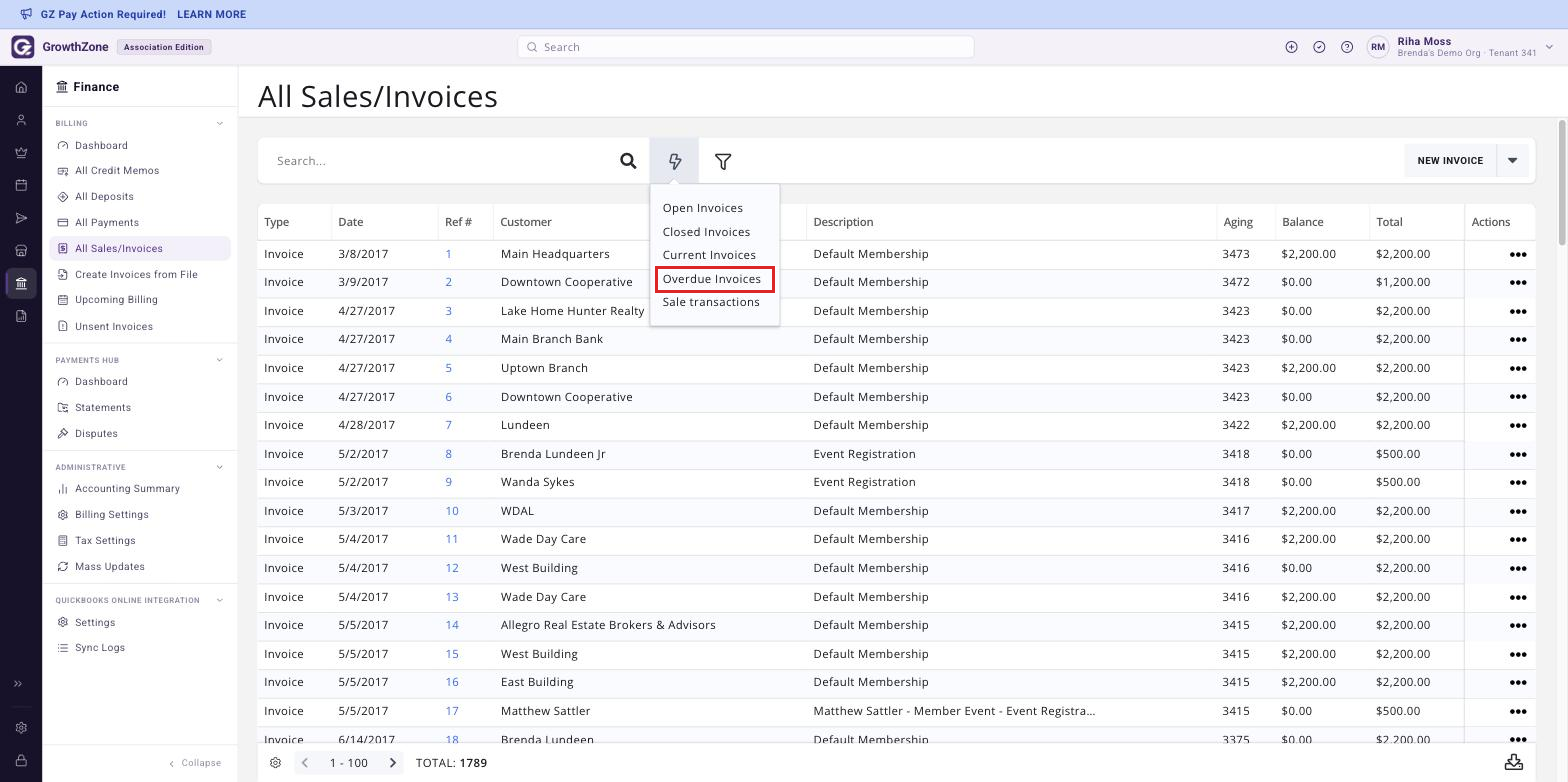The image size is (1568, 782).
Task: Open the Home icon in the left rail
Action: (21, 87)
